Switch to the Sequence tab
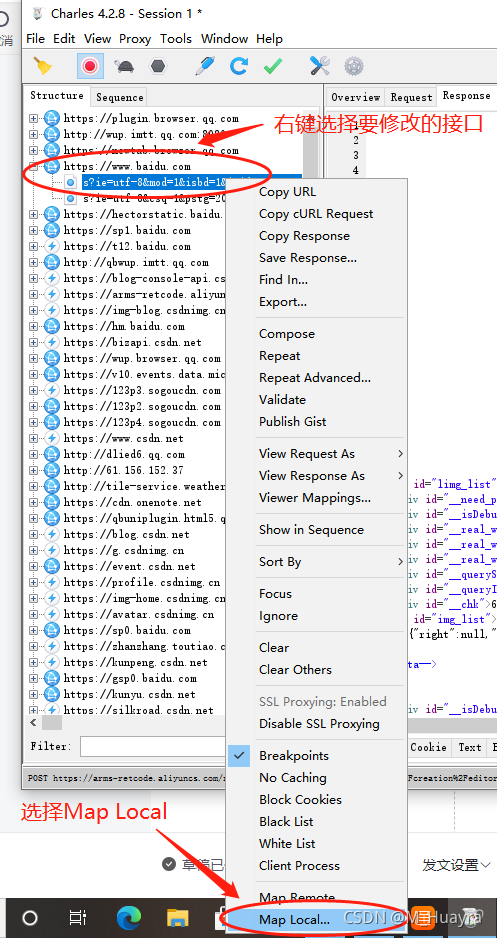Image resolution: width=497 pixels, height=938 pixels. [120, 97]
